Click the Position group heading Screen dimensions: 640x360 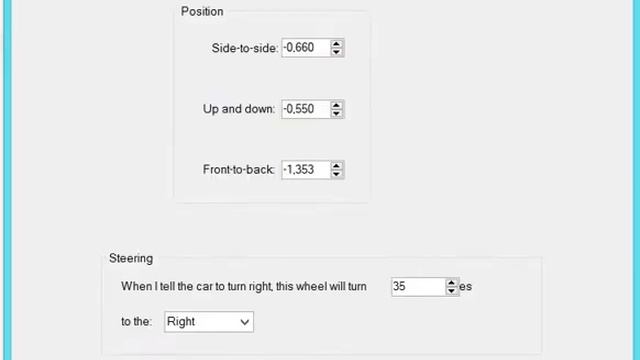tap(202, 11)
